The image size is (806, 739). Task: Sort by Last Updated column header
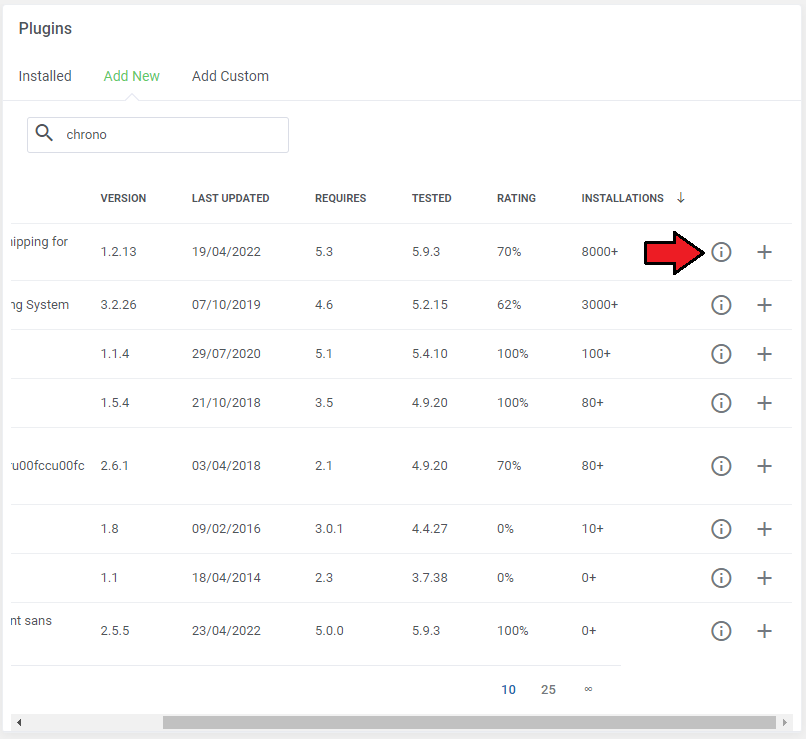click(x=230, y=198)
